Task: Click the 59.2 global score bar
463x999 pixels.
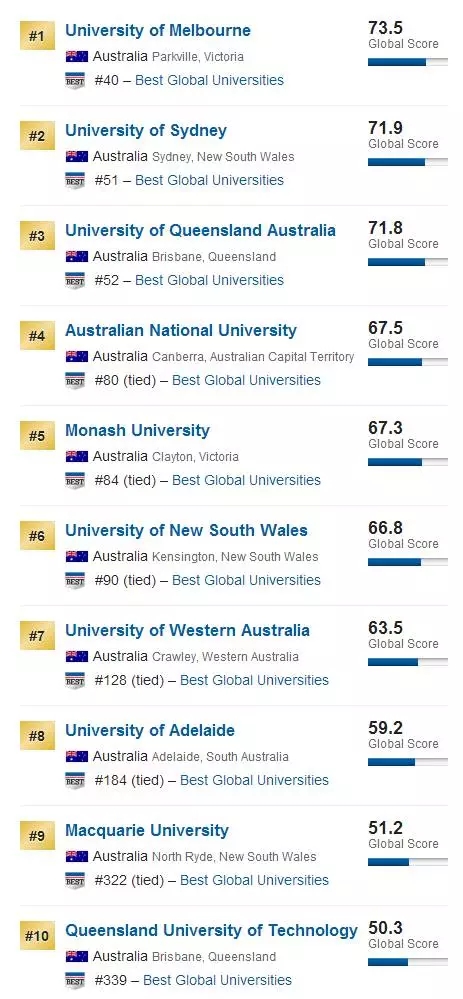Action: pyautogui.click(x=408, y=761)
